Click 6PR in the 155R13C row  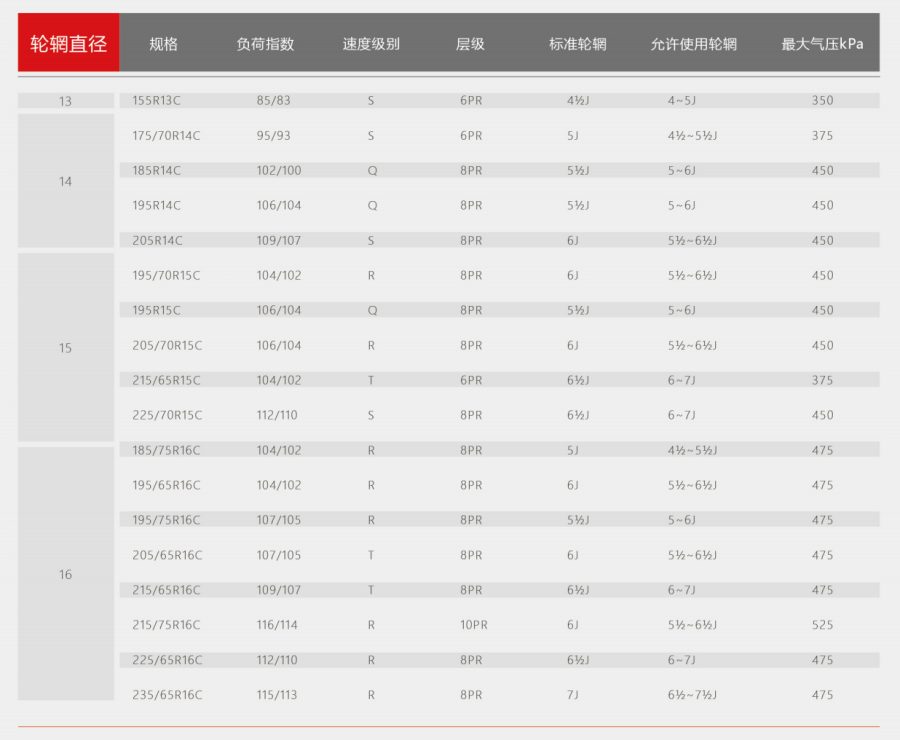pyautogui.click(x=471, y=100)
